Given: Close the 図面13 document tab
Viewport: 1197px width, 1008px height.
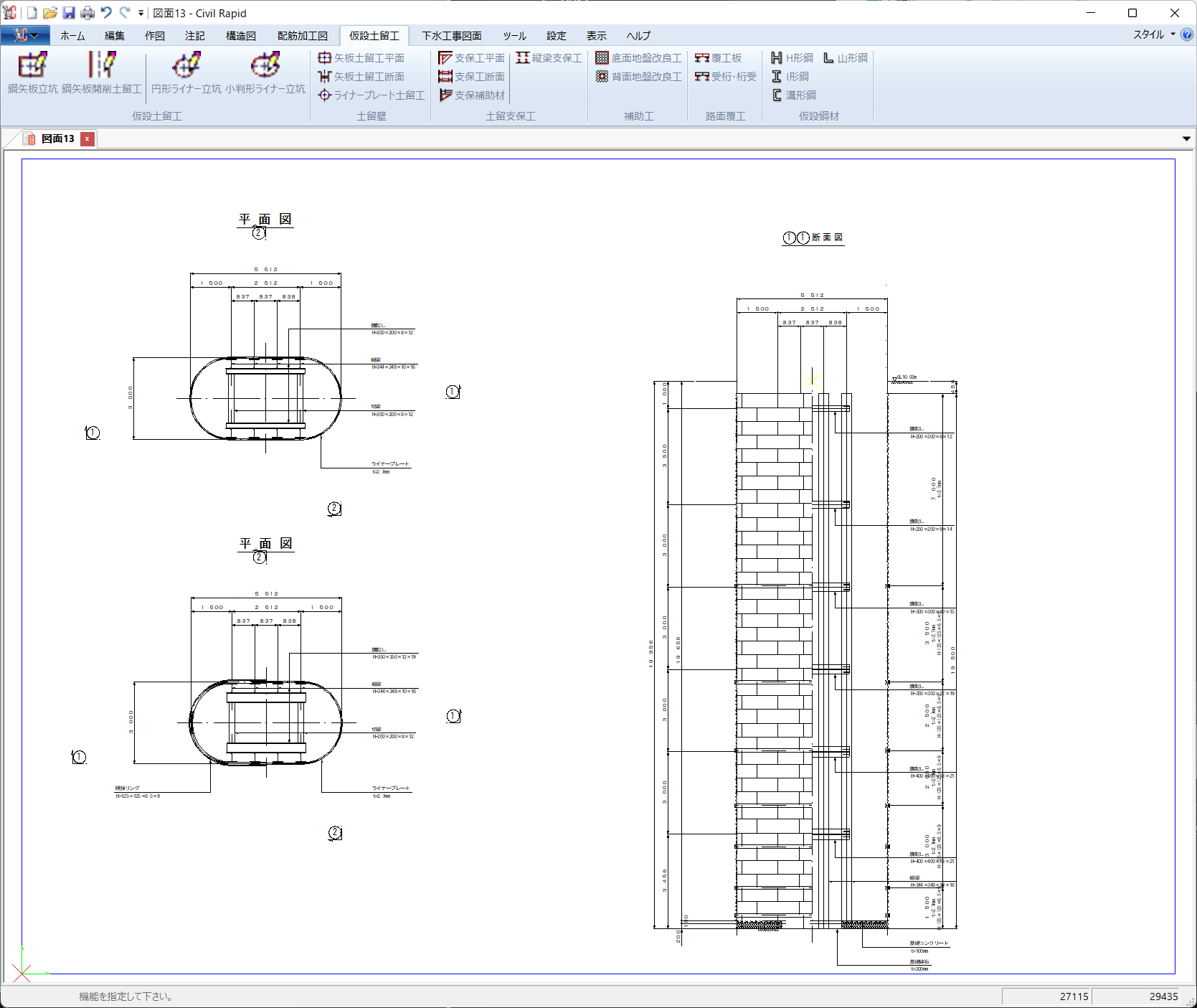Looking at the screenshot, I should point(87,139).
